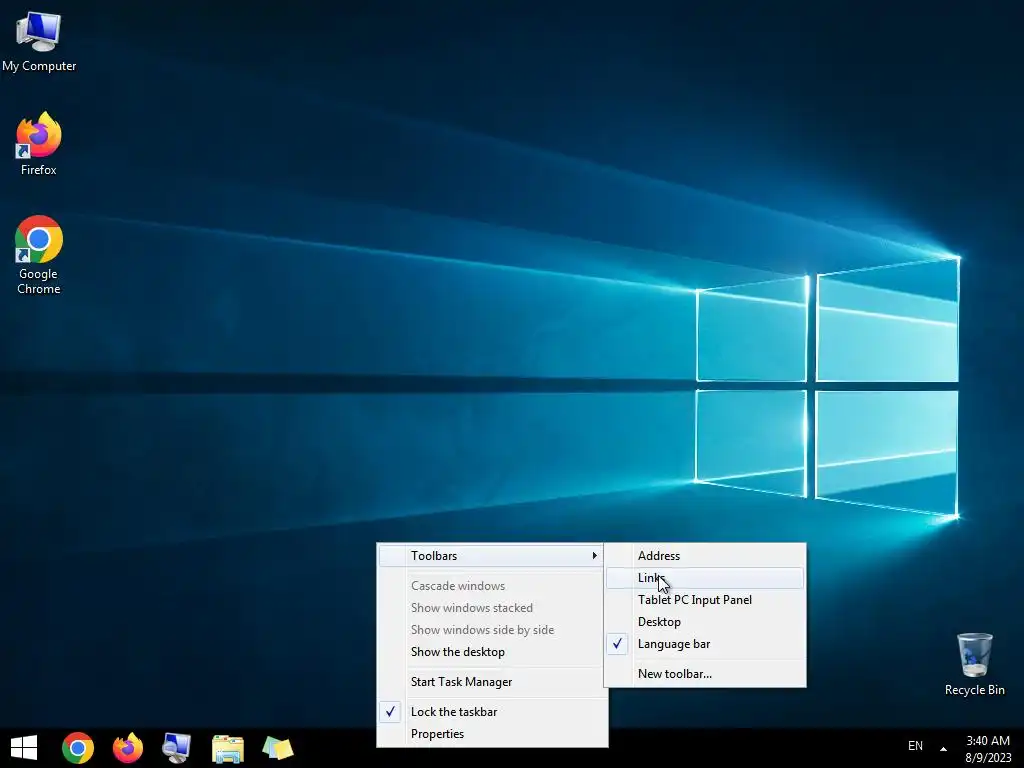This screenshot has height=768, width=1024.
Task: Select the Firefox desktop shortcut
Action: [x=39, y=143]
